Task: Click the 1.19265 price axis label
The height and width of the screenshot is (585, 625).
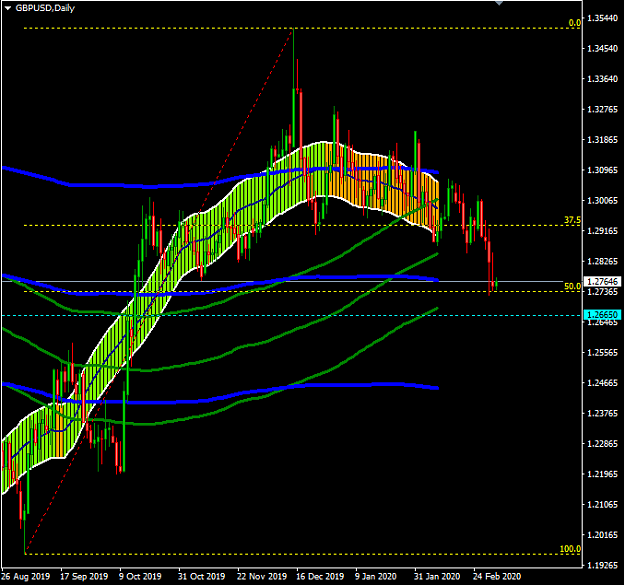Action: pos(603,565)
